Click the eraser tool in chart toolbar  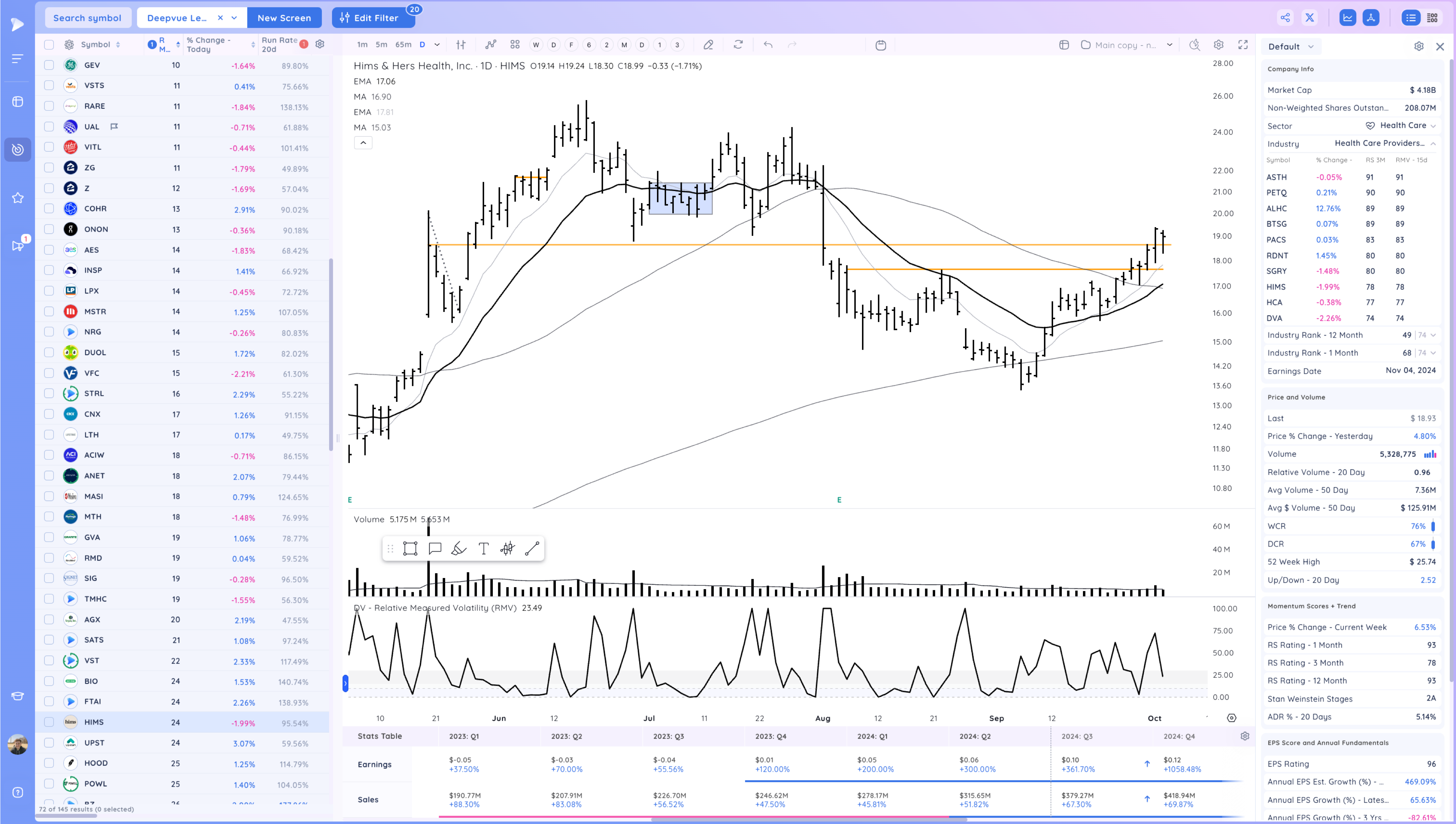pos(708,45)
